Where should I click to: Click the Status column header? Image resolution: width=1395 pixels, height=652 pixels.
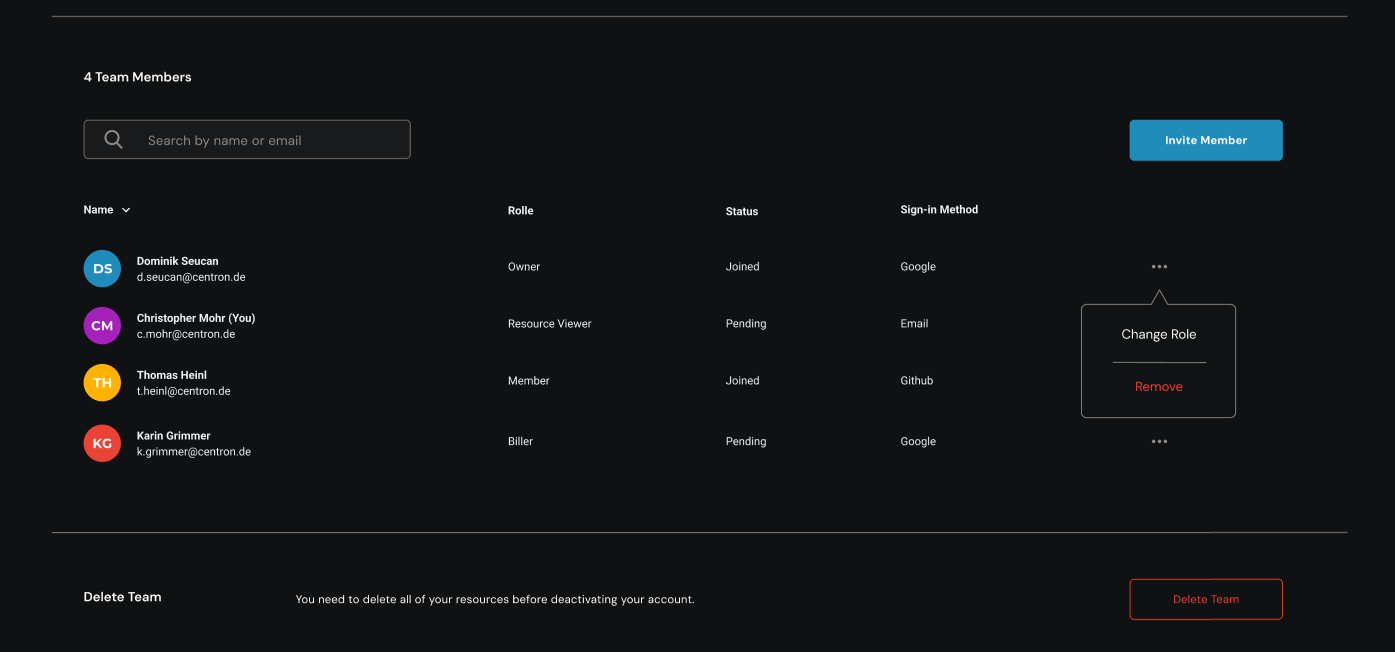tap(742, 212)
